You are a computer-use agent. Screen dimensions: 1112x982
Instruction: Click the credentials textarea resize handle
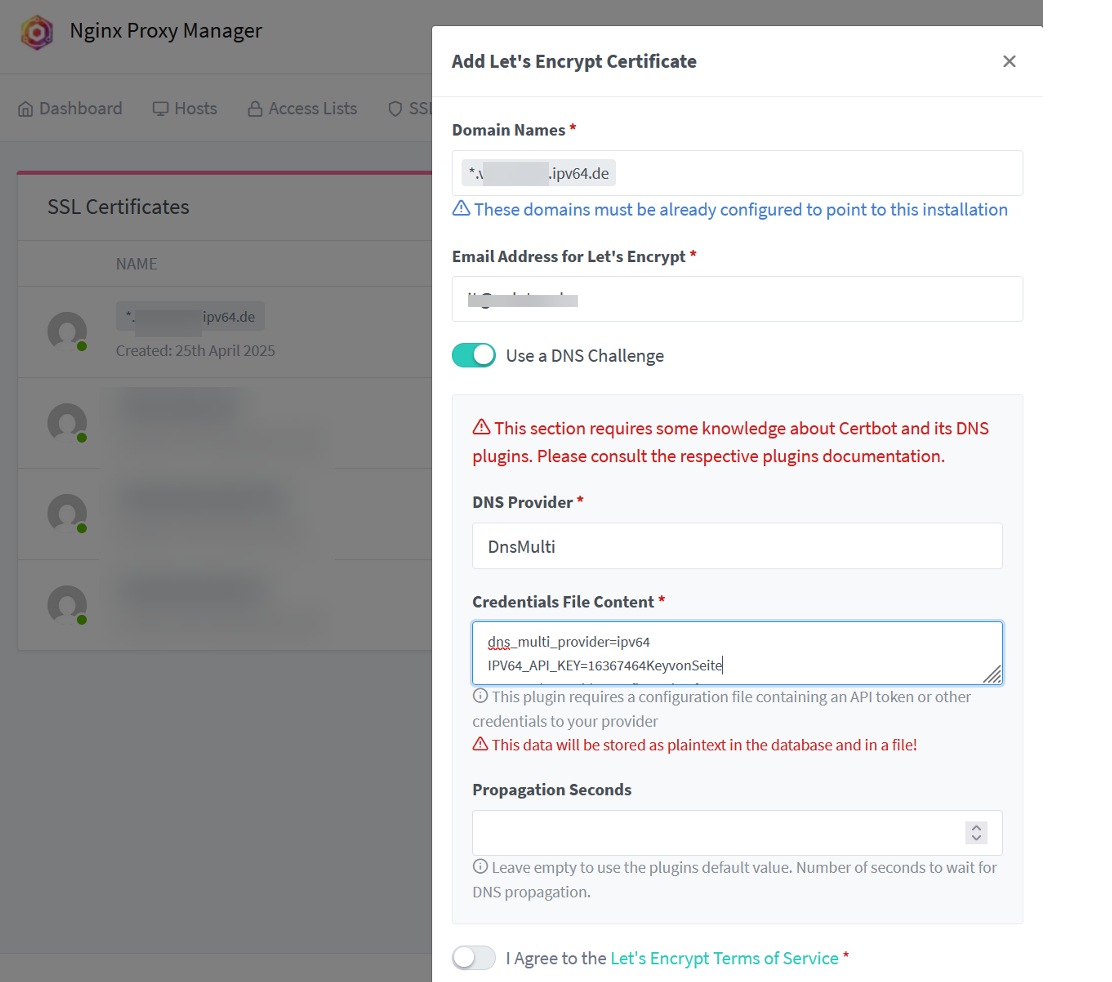click(x=991, y=675)
